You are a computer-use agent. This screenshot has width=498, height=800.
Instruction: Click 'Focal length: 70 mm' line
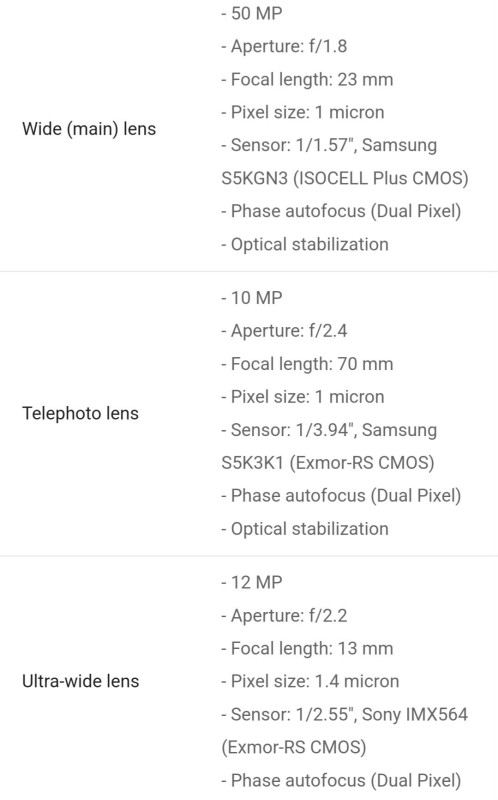click(x=307, y=364)
